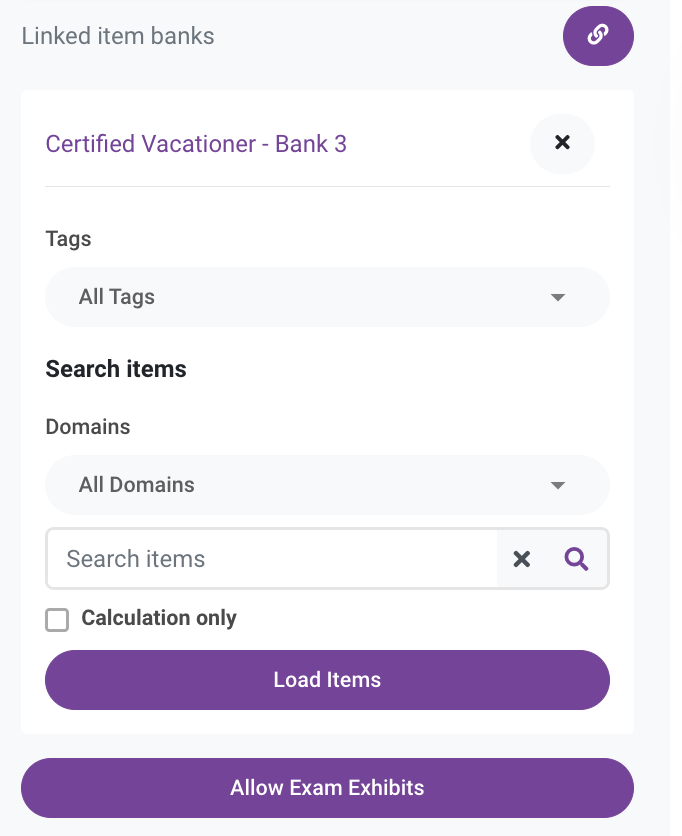
Task: Click the bold Search items section heading
Action: coord(116,369)
